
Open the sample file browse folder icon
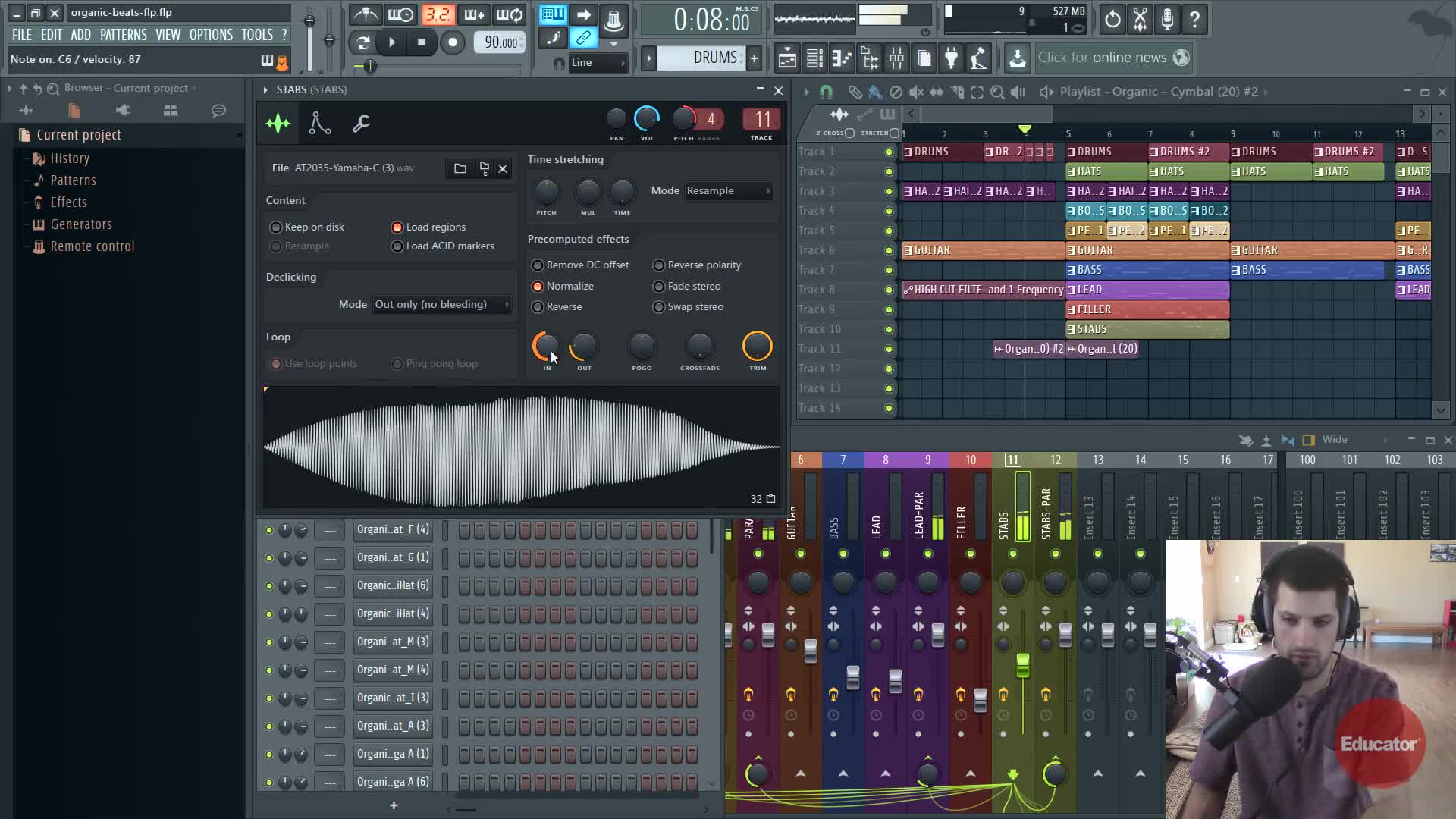click(x=460, y=168)
